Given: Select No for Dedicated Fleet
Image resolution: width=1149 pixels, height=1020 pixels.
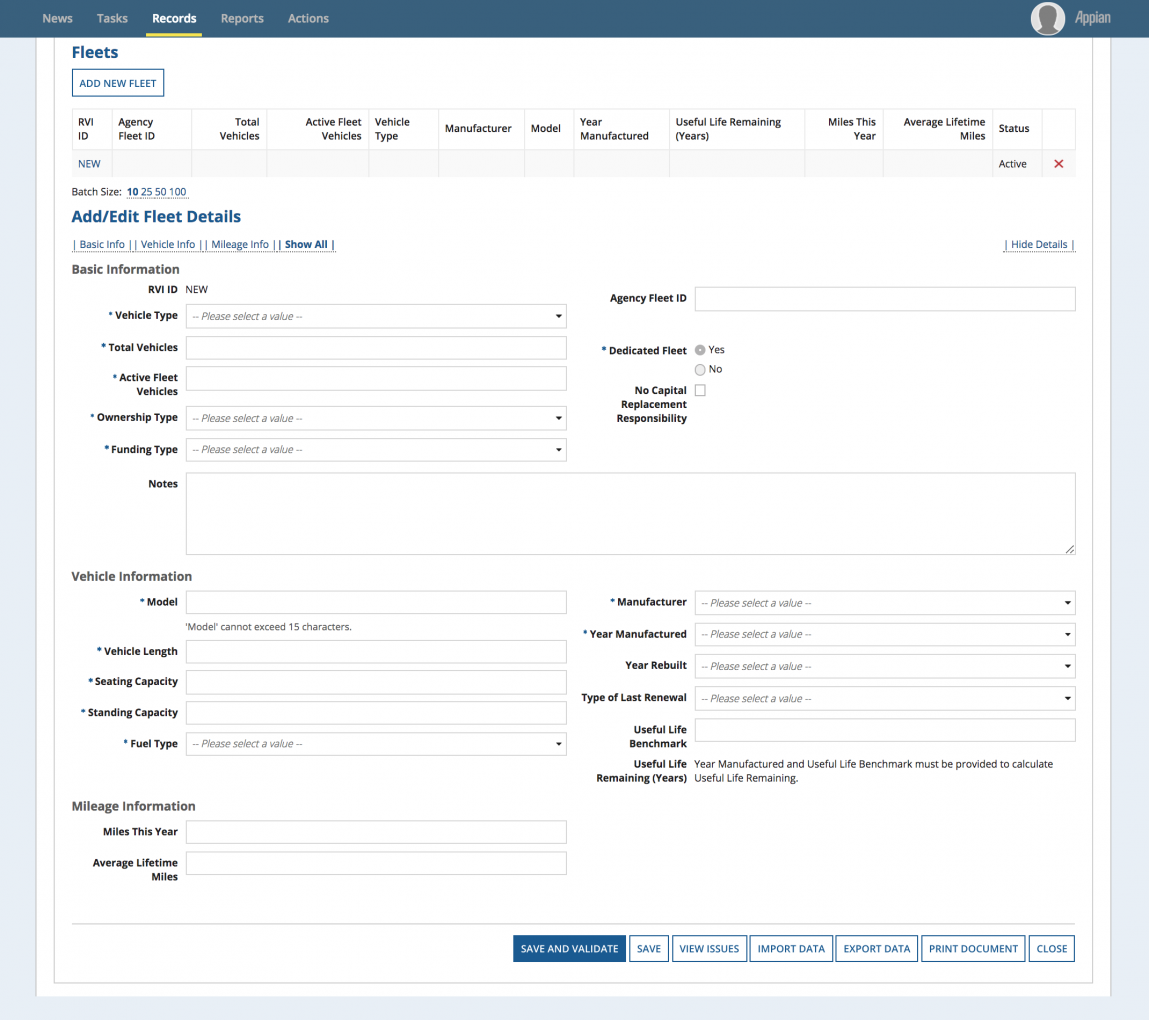Looking at the screenshot, I should click(700, 369).
